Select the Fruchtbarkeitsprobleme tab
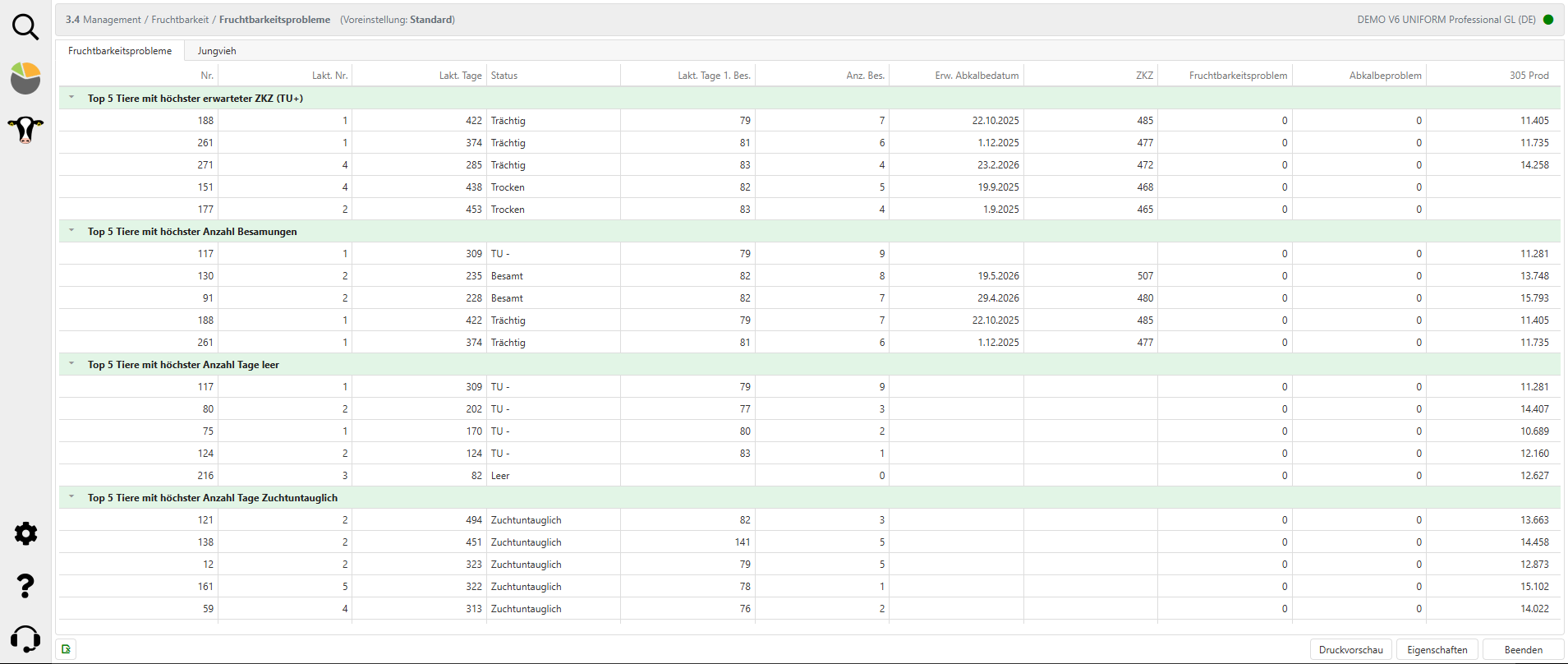Screen dimensions: 1568x664 point(120,51)
